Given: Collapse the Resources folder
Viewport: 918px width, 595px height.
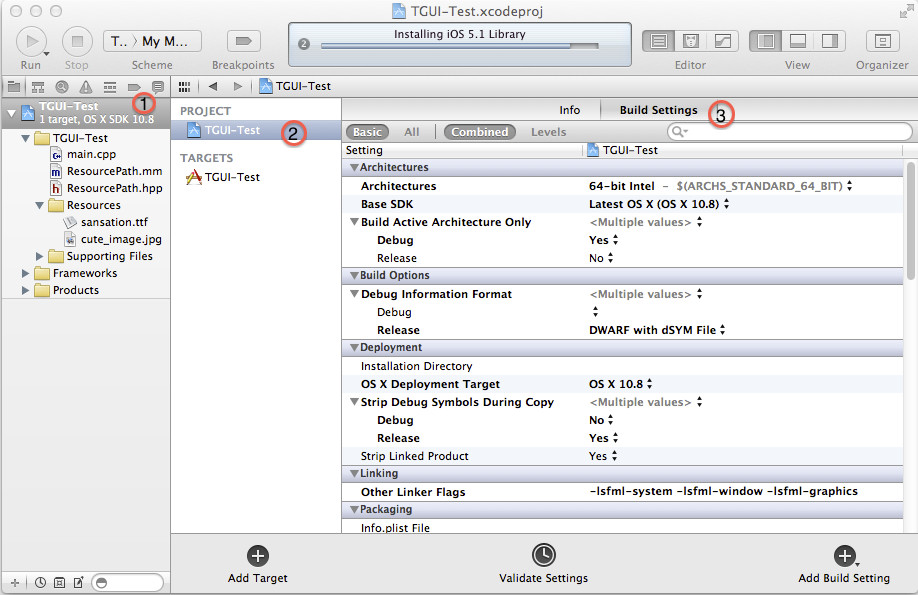Looking at the screenshot, I should [x=39, y=206].
